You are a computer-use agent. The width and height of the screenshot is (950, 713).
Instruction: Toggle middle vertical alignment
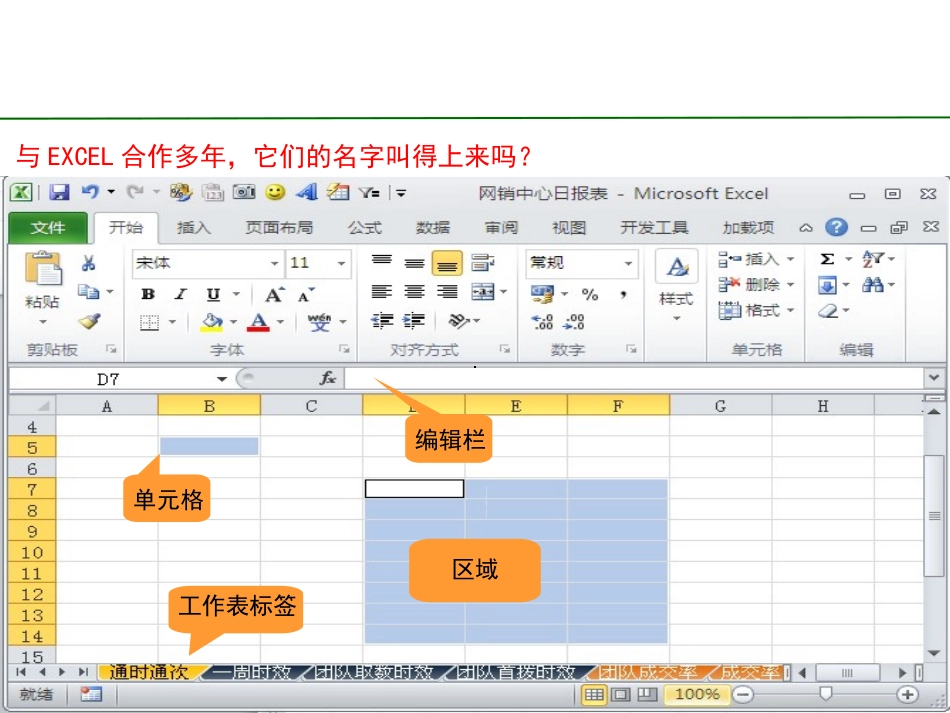(414, 263)
